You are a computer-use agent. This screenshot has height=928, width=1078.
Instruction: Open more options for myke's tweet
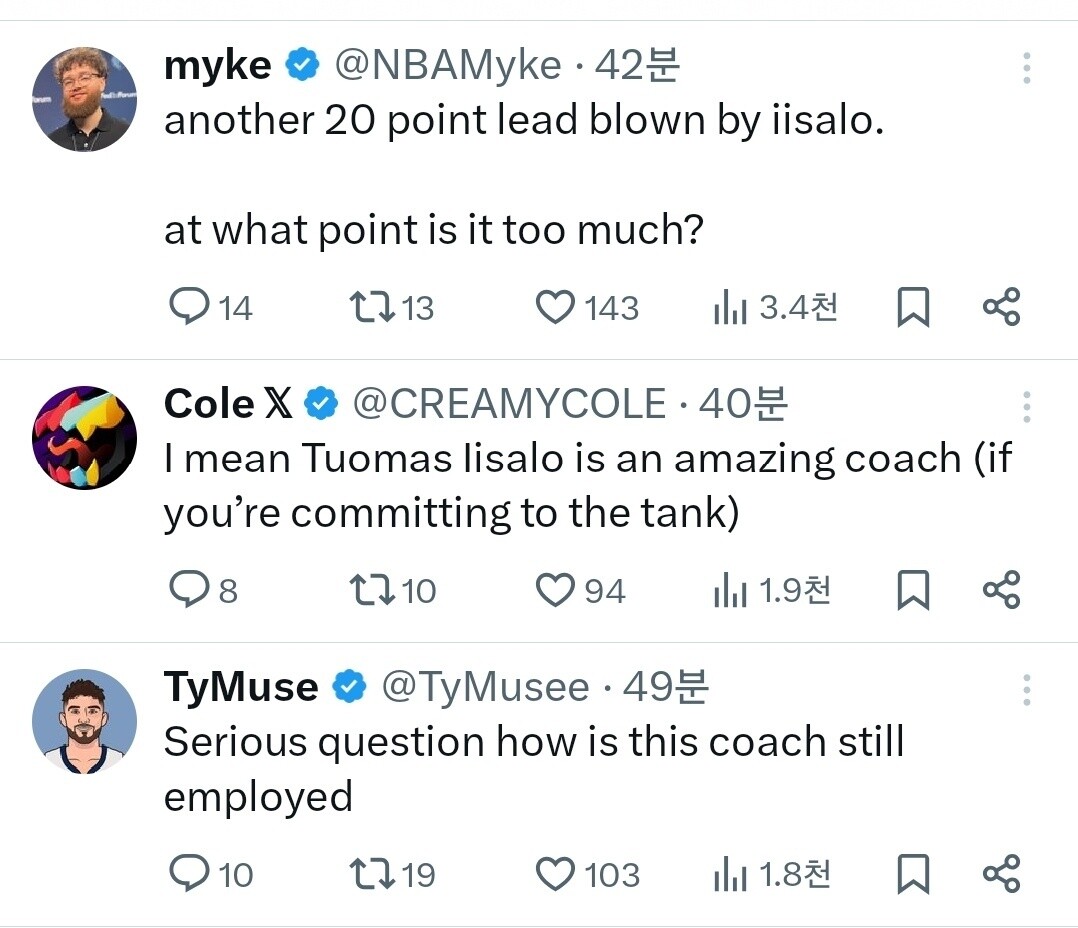pyautogui.click(x=1026, y=67)
